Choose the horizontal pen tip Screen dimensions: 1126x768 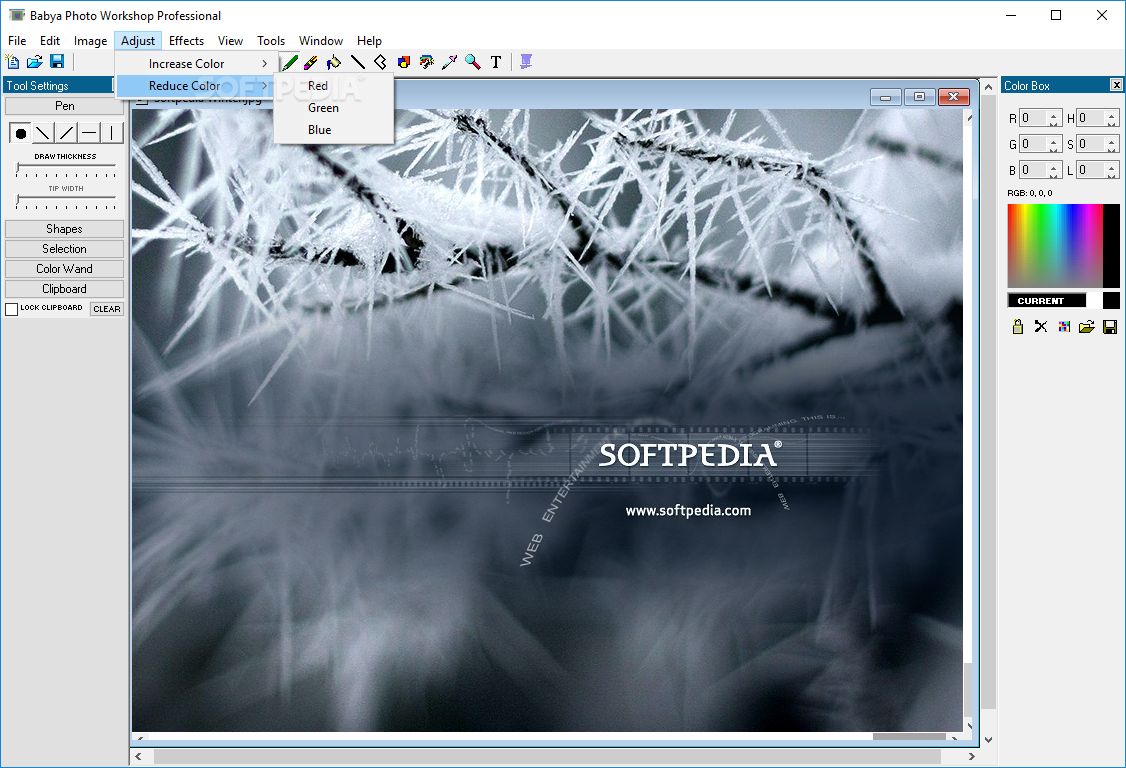(x=89, y=133)
